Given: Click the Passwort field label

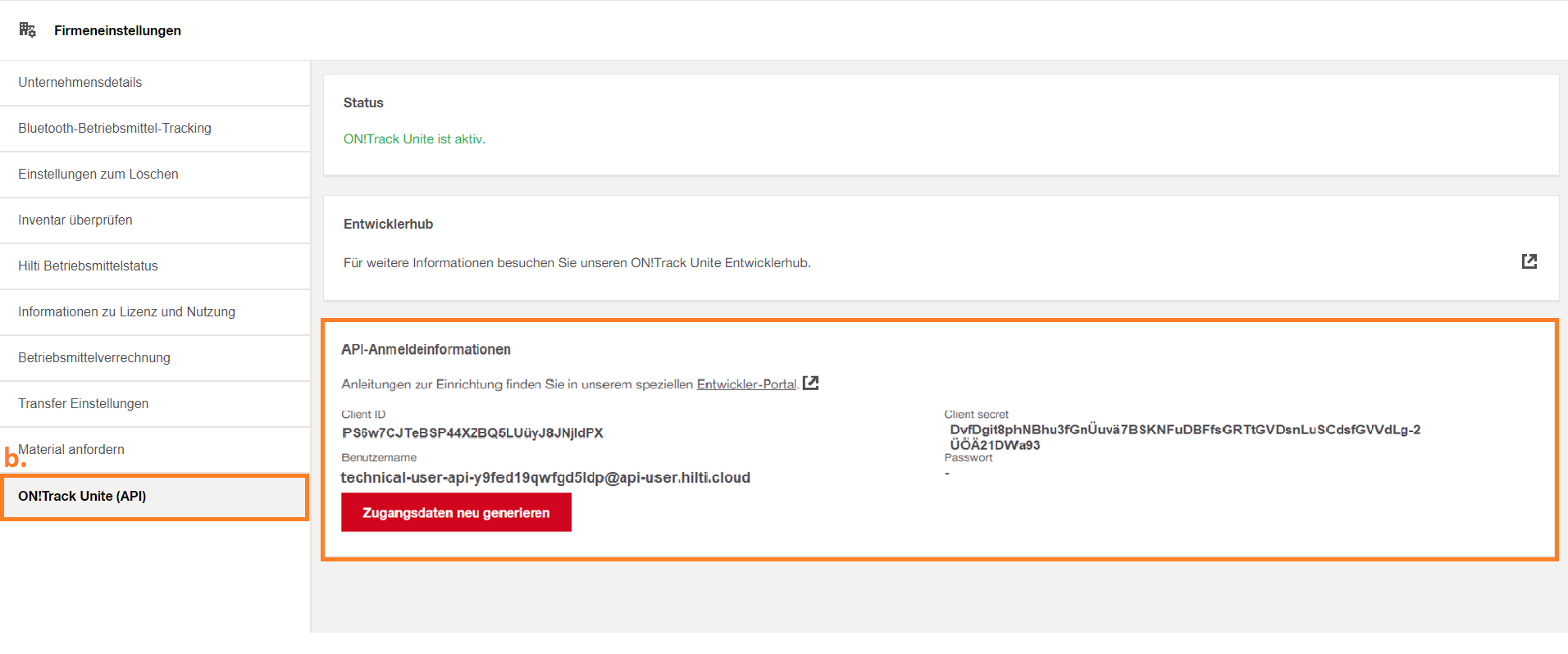Looking at the screenshot, I should [969, 458].
